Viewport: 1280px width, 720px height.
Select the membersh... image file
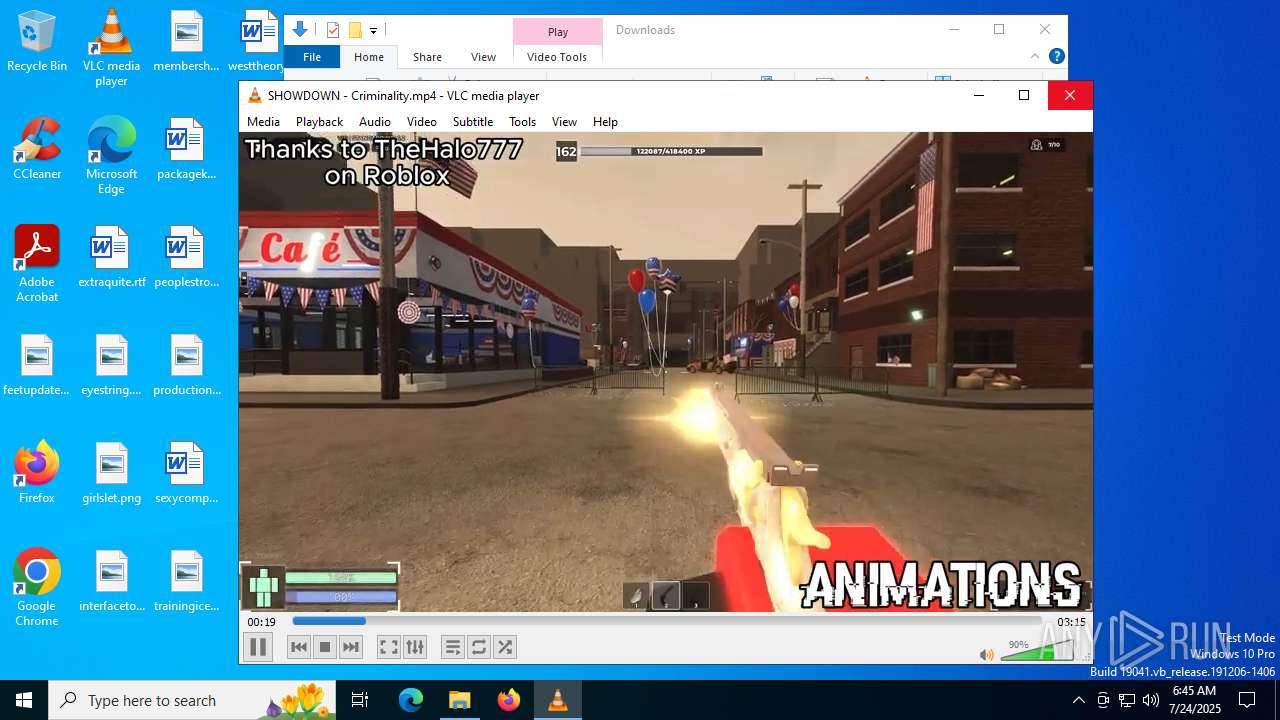(186, 42)
